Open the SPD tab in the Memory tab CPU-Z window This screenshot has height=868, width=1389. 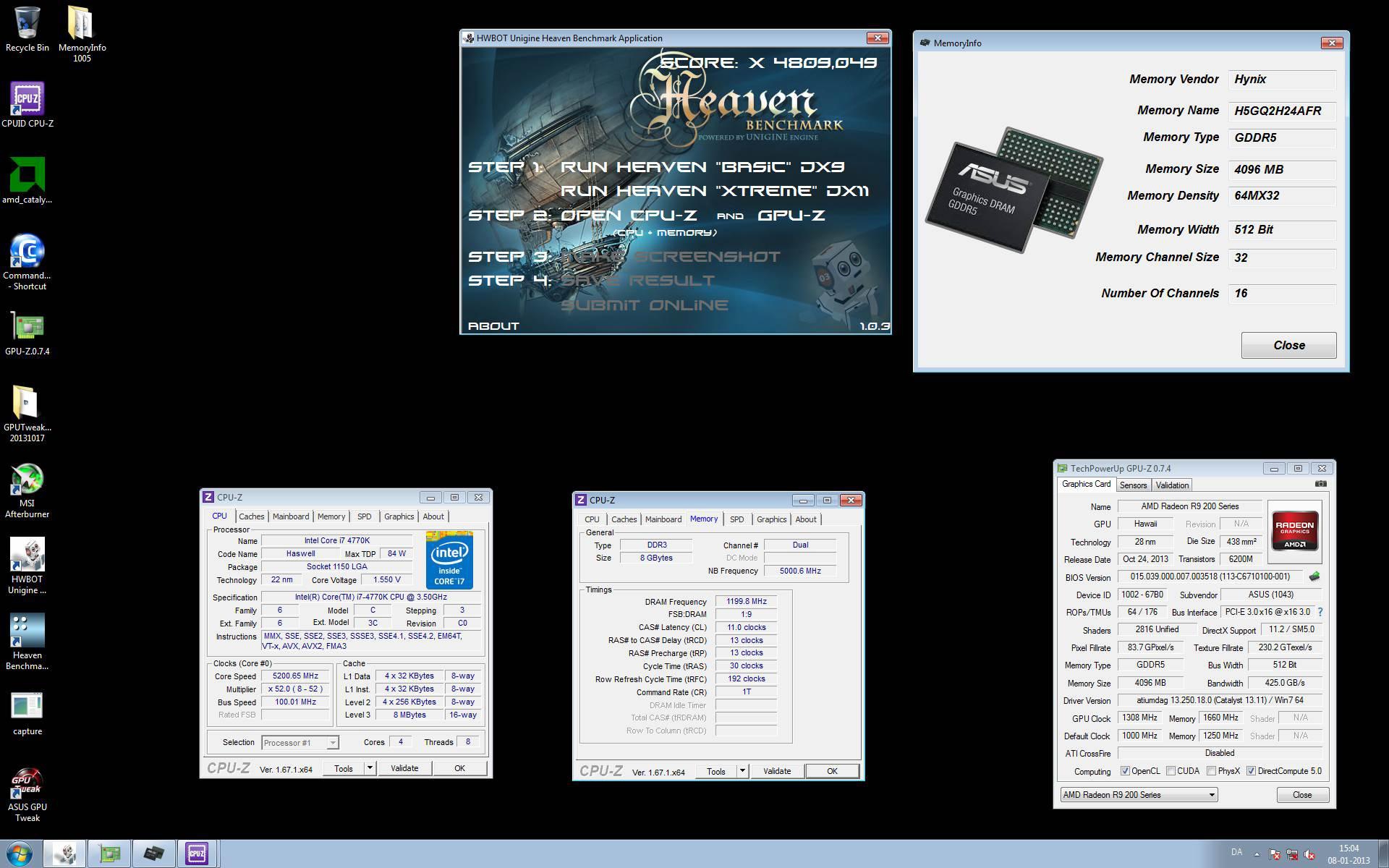(736, 519)
